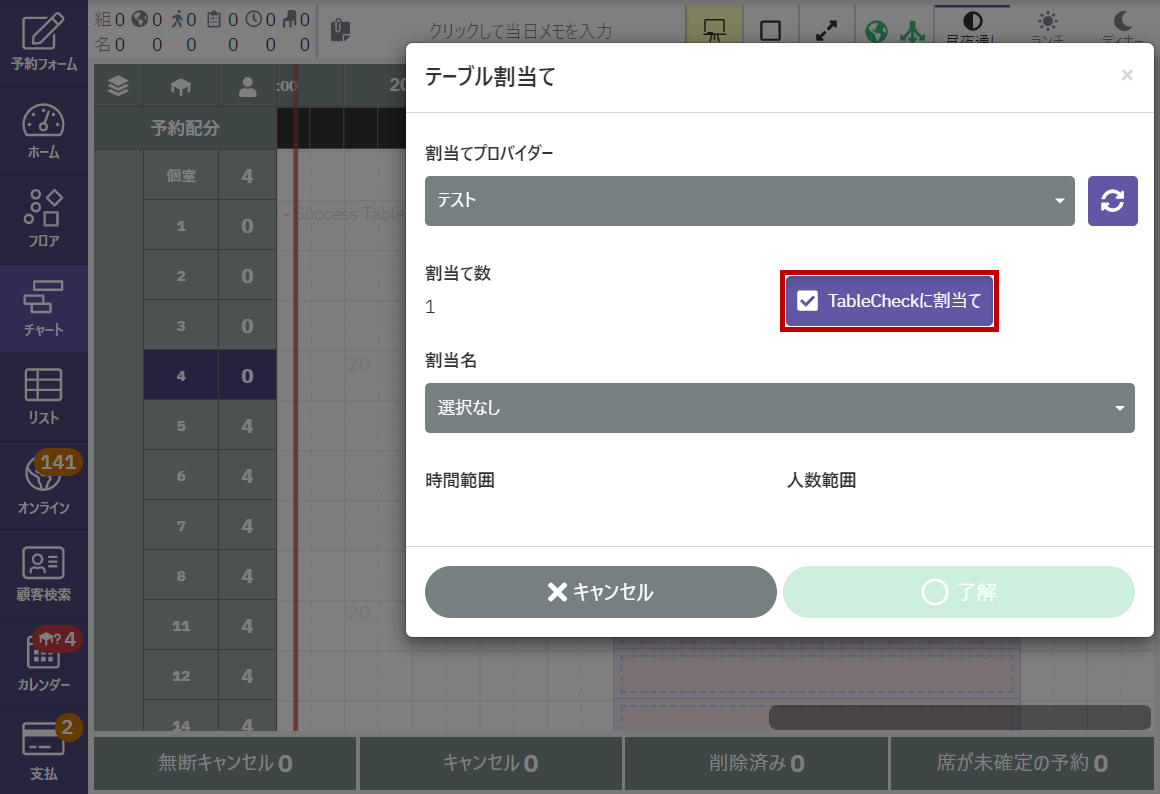Toggle the square view button in toolbar
This screenshot has width=1160, height=794.
(x=770, y=30)
